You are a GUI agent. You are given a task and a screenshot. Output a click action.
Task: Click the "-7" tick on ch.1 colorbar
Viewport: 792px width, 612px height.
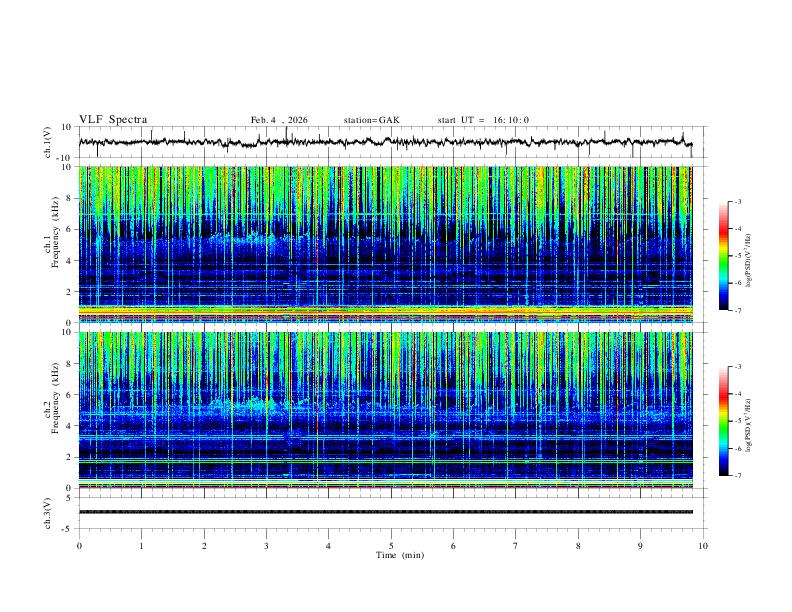point(737,310)
